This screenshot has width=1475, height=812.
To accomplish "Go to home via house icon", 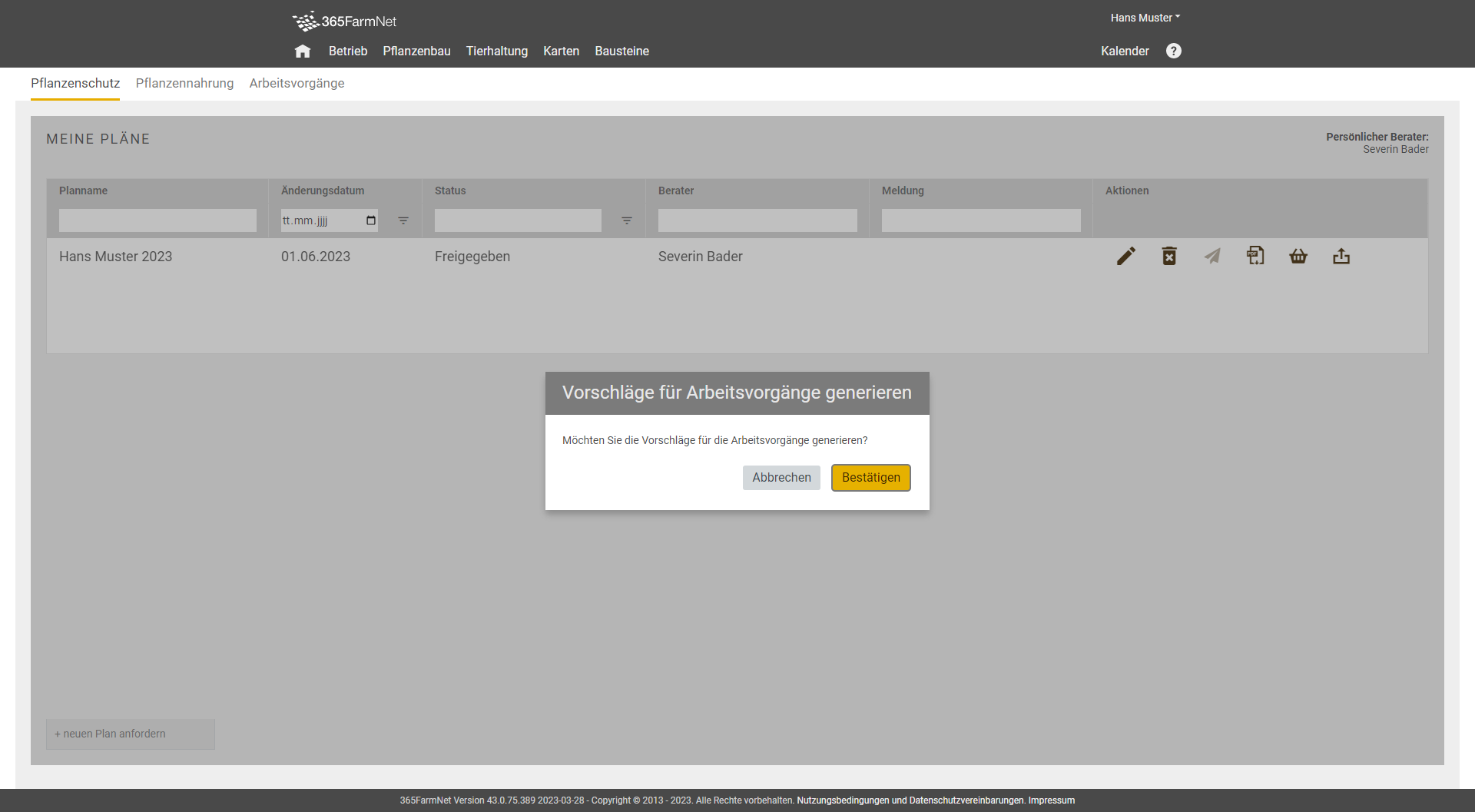I will tap(303, 51).
